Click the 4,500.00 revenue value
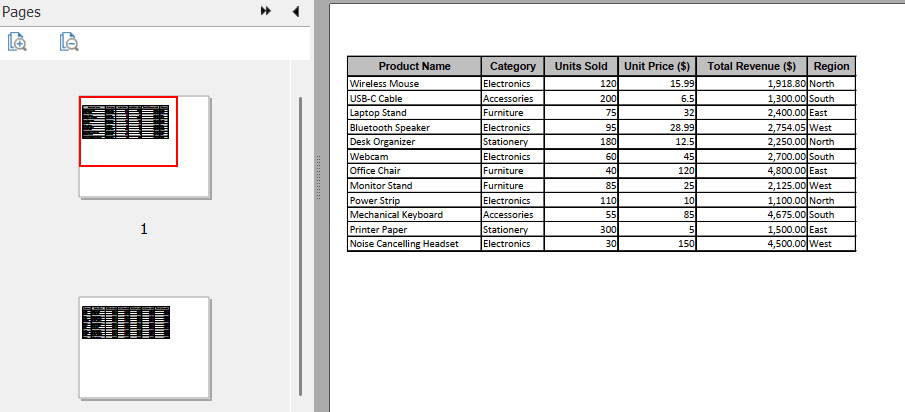The width and height of the screenshot is (905, 412). [x=787, y=244]
